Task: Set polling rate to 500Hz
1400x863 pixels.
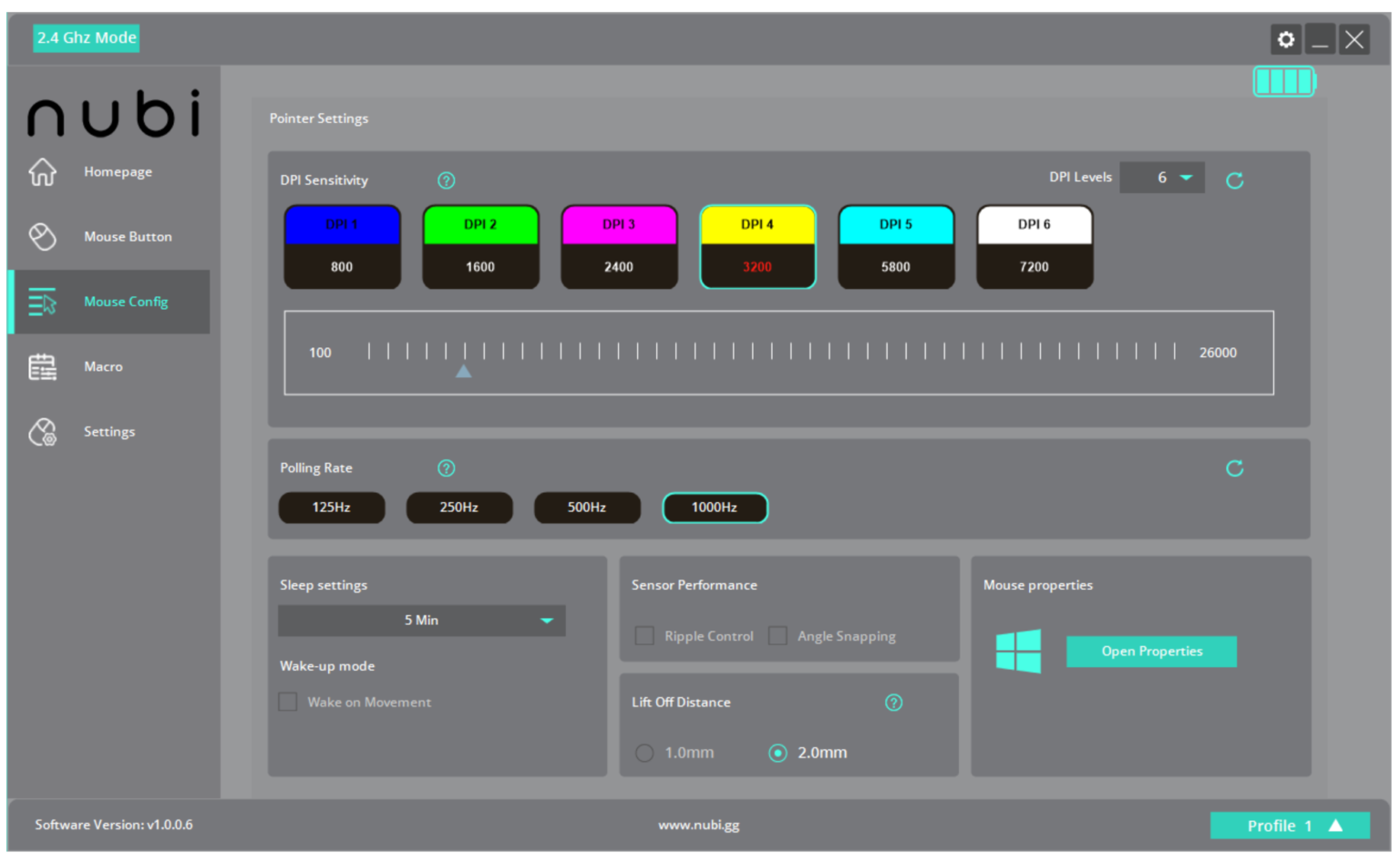Action: [587, 508]
